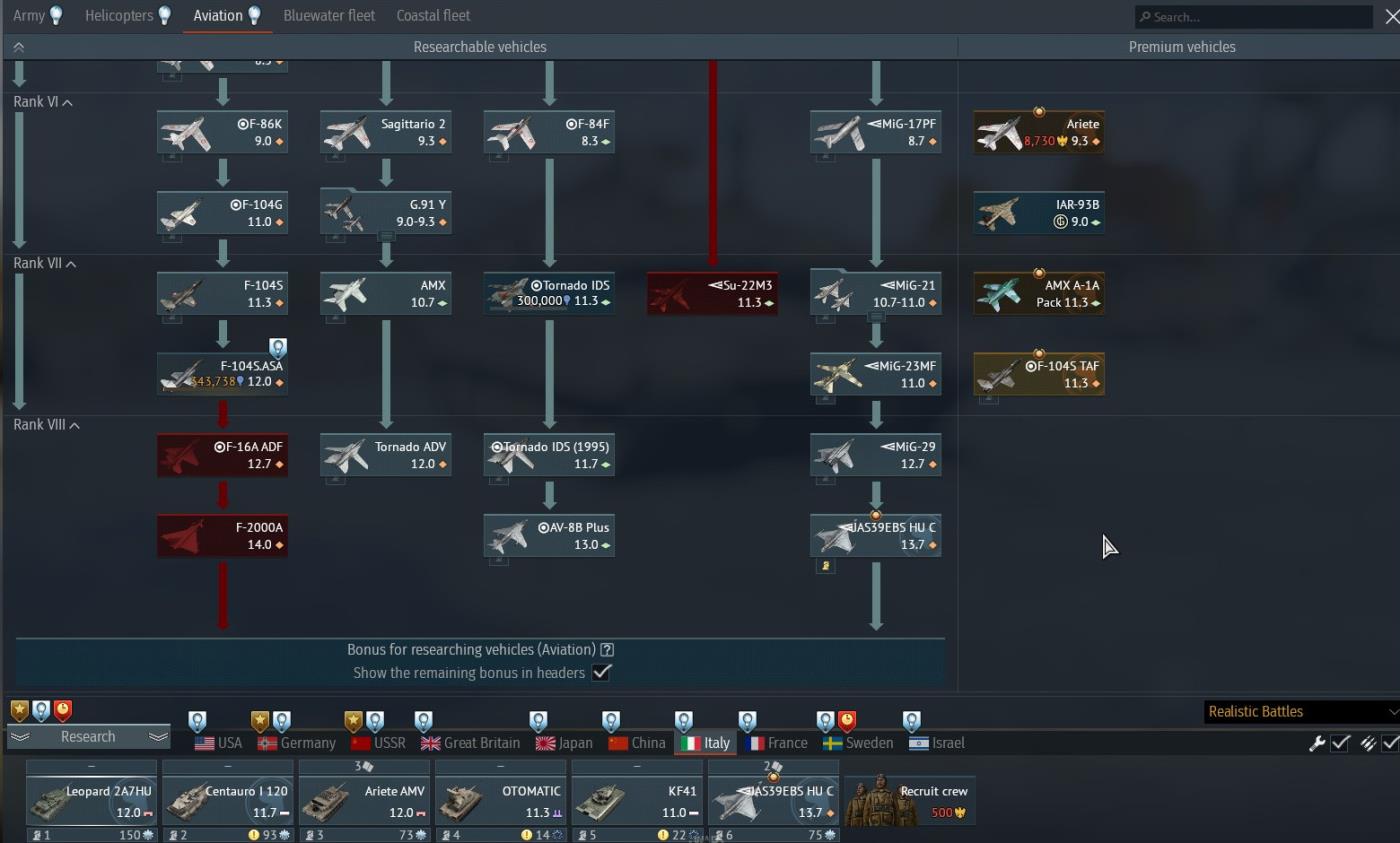Select the F-84F aircraft
The image size is (1400, 843).
click(x=549, y=132)
